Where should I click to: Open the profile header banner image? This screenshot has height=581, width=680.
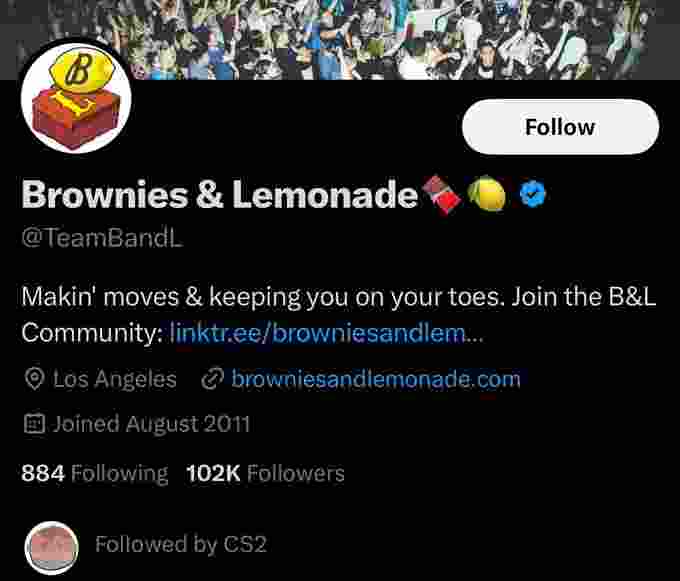340,40
